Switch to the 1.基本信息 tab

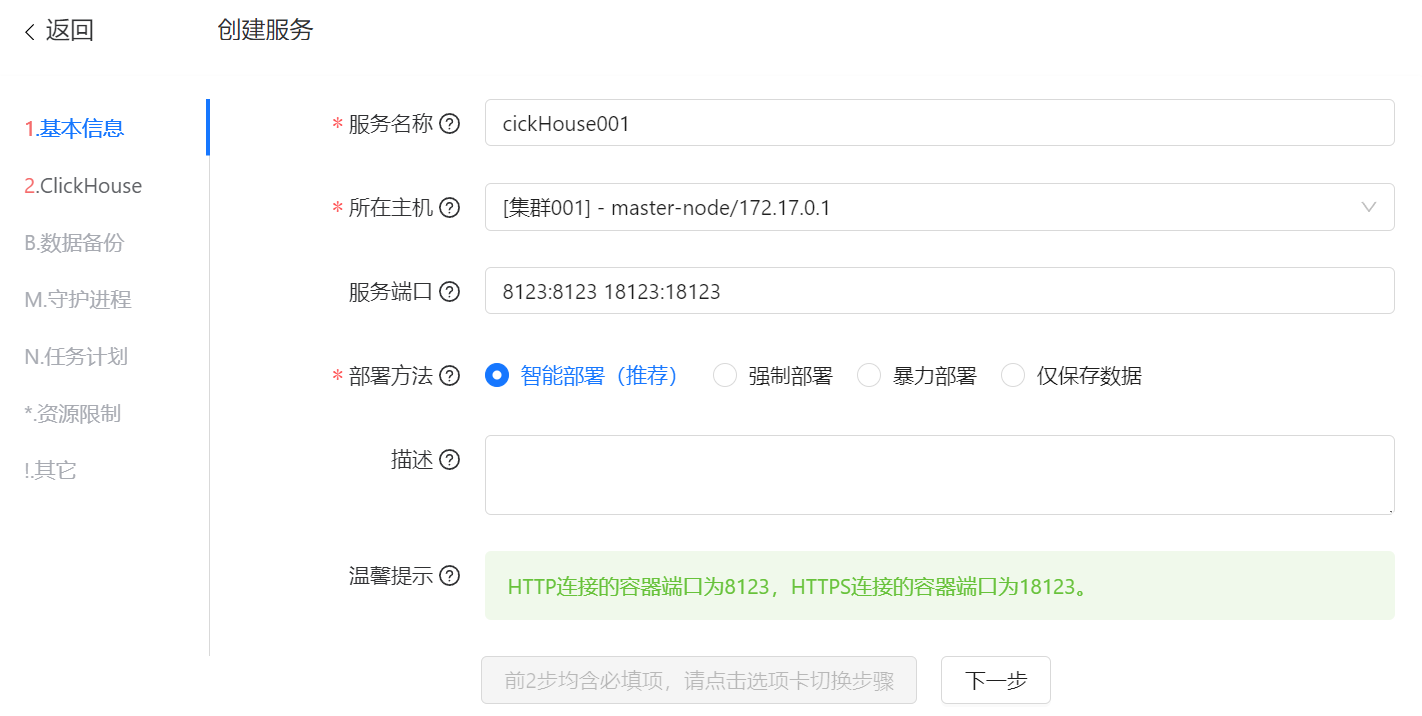click(x=74, y=128)
